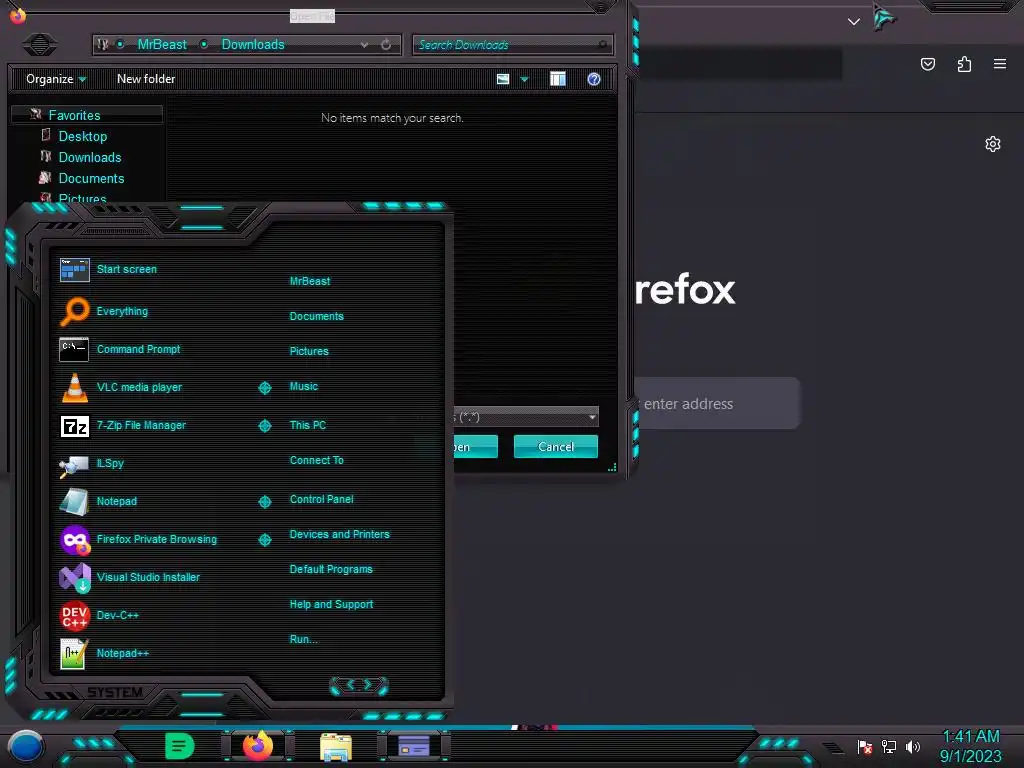
Task: Click the Start orb button
Action: click(x=25, y=747)
